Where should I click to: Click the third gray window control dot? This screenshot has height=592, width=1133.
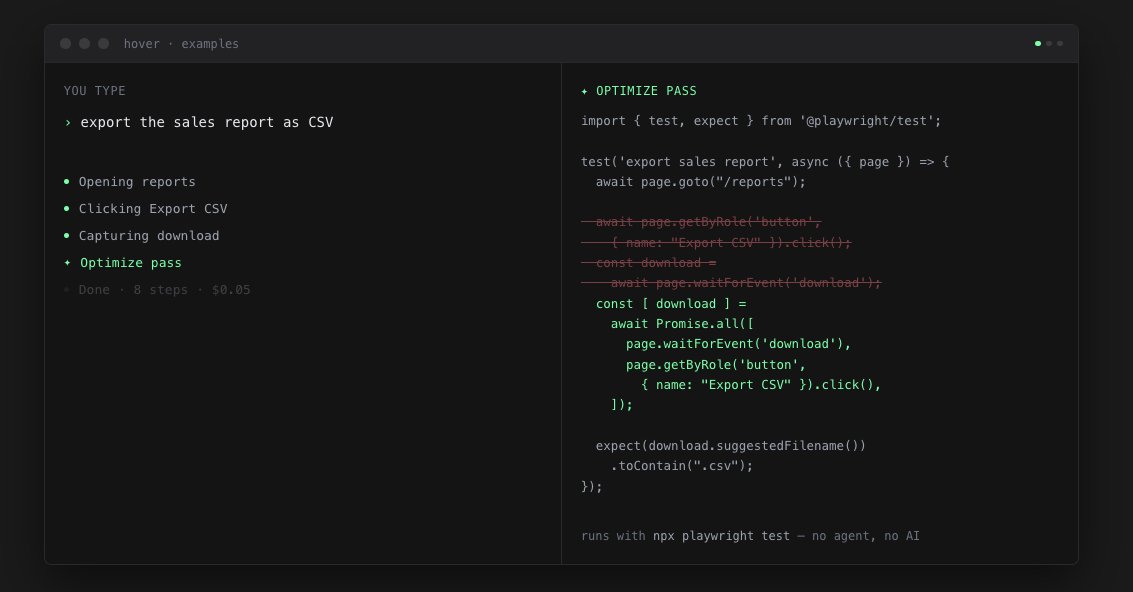point(103,43)
